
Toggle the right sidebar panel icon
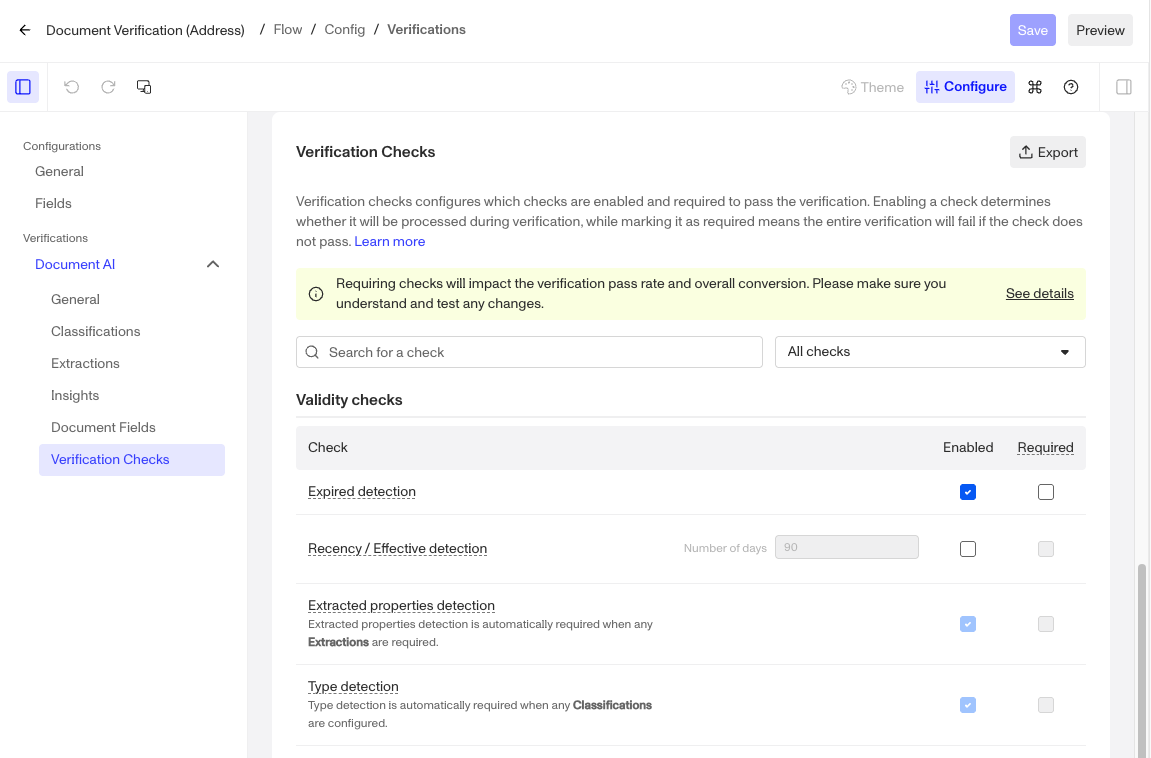(1124, 87)
